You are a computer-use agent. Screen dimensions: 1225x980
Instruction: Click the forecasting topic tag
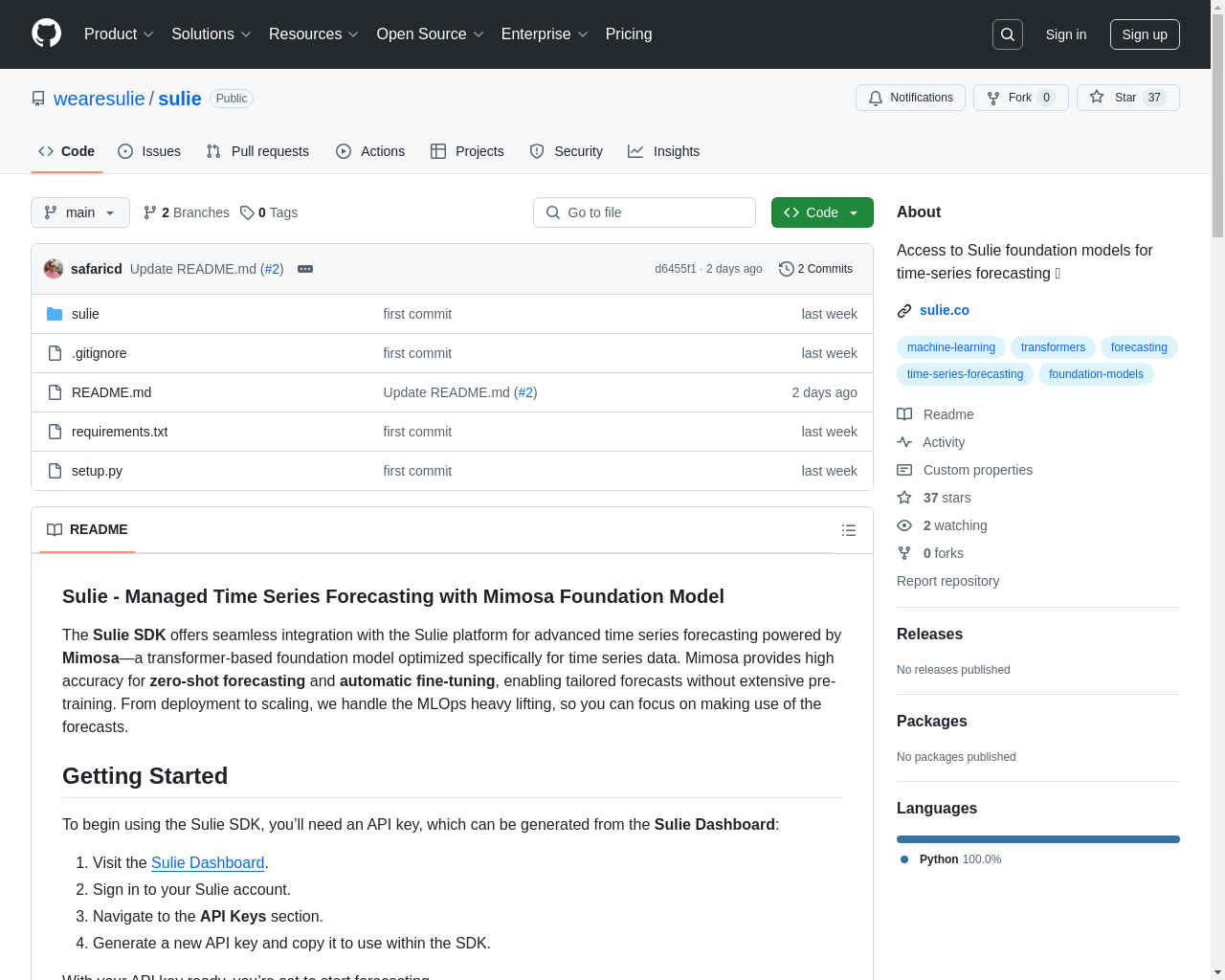[1139, 347]
